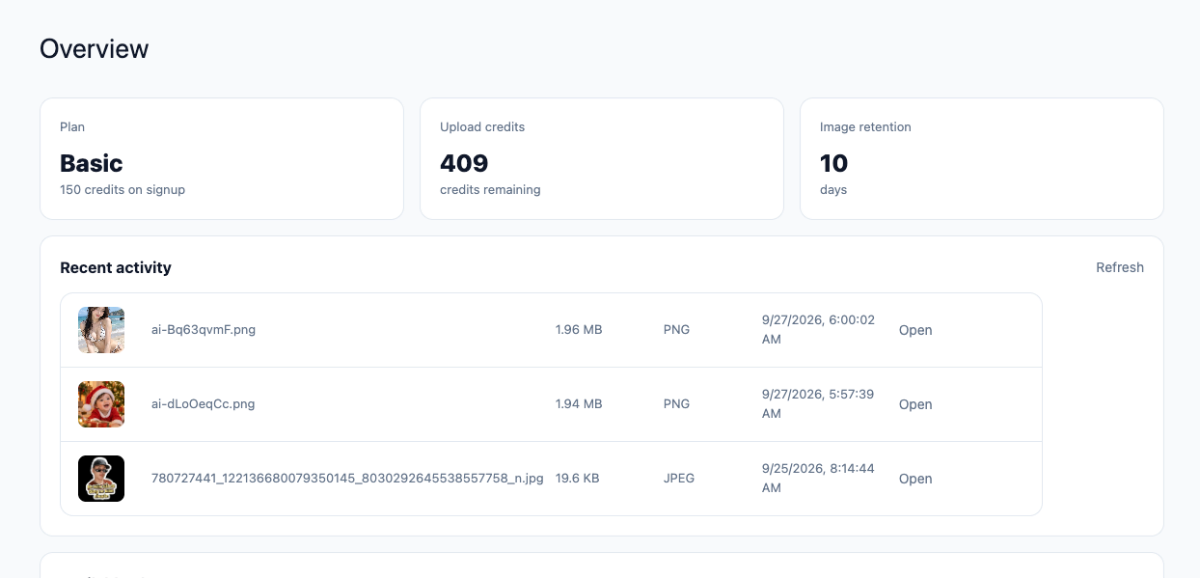Select filename ai-Bq63qvmF.png
This screenshot has width=1200, height=578.
(x=203, y=329)
